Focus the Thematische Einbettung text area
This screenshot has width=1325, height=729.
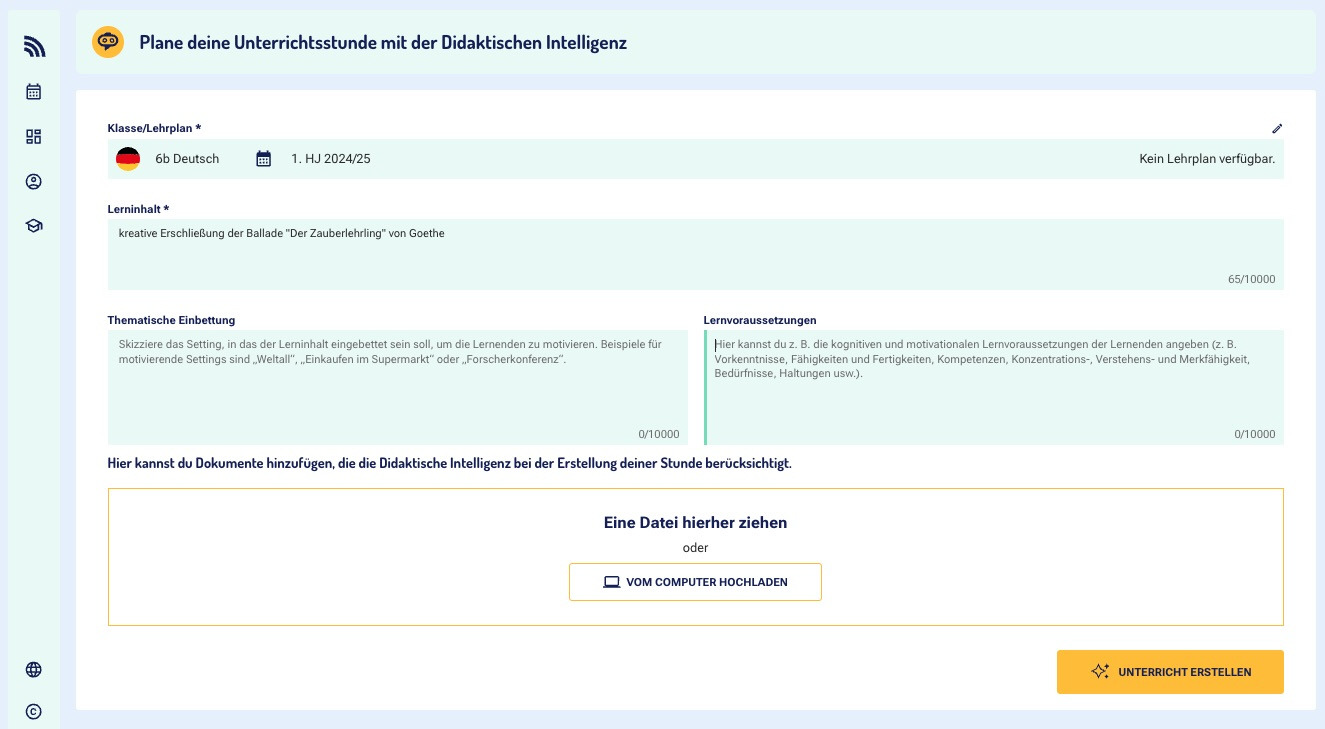398,387
